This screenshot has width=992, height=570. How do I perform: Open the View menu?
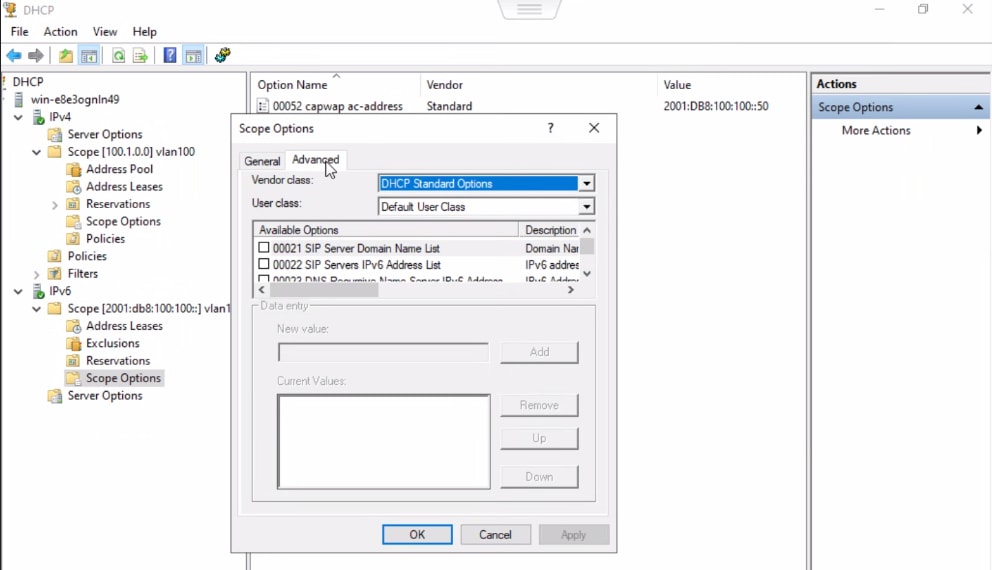[x=105, y=32]
